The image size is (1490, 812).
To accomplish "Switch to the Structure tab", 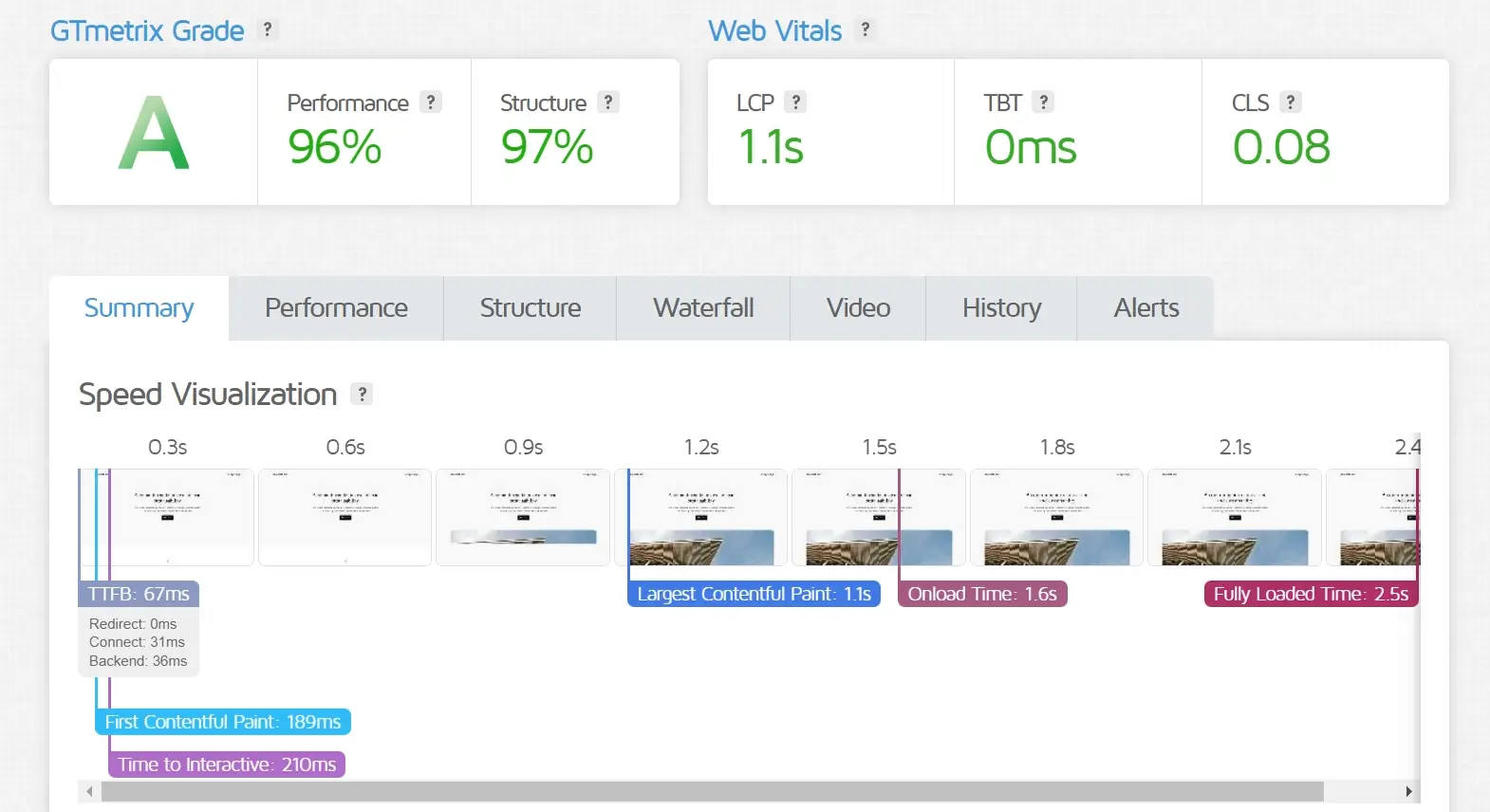I will (530, 308).
